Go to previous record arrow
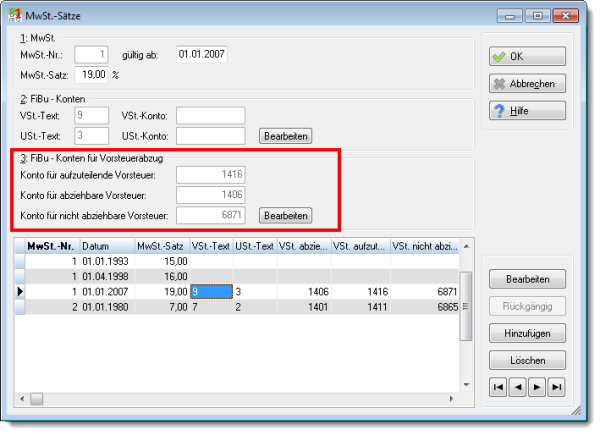Viewport: 600px width, 434px height. click(517, 387)
